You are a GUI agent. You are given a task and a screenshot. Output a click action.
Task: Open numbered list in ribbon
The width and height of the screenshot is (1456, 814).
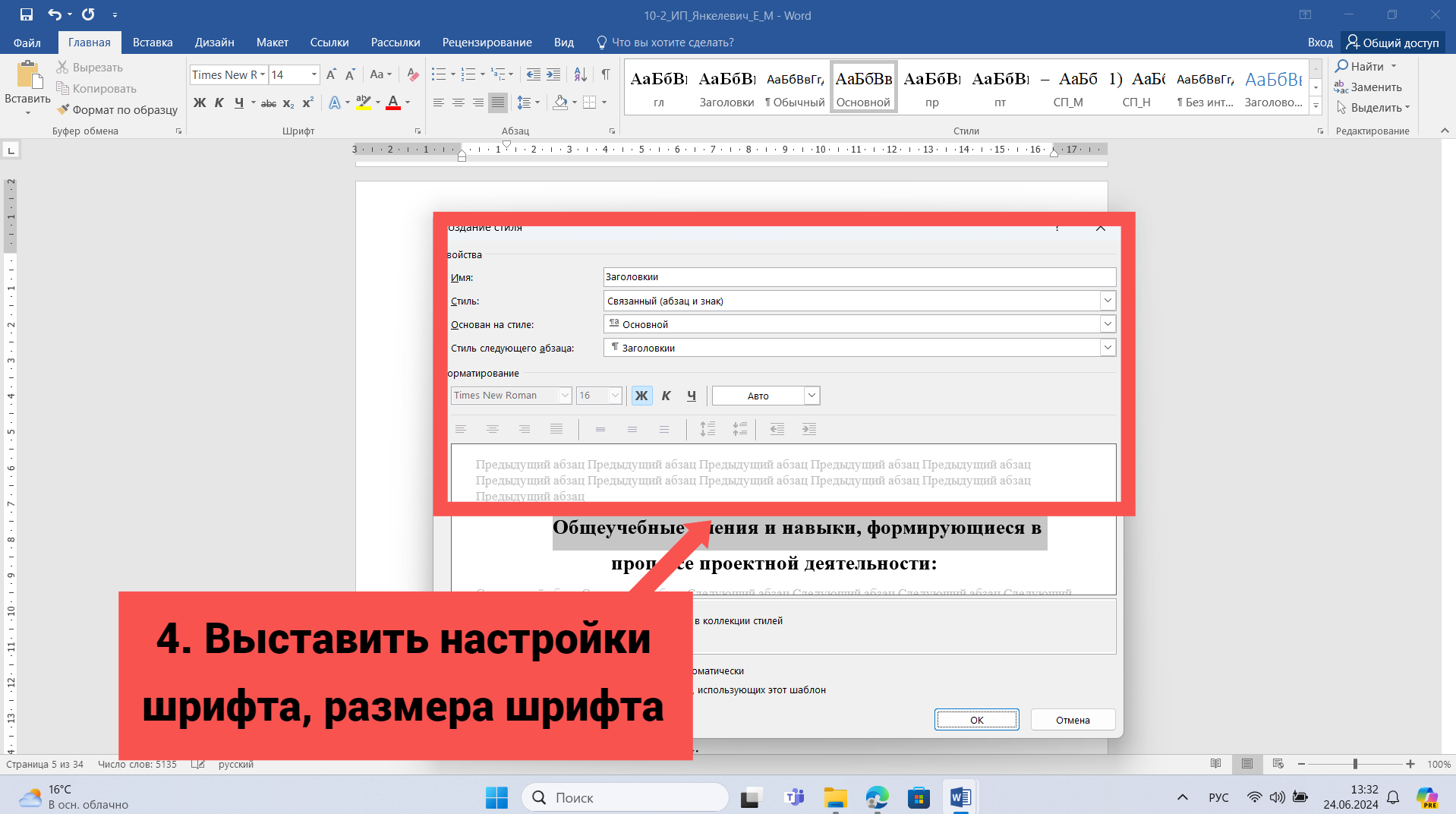(x=468, y=74)
